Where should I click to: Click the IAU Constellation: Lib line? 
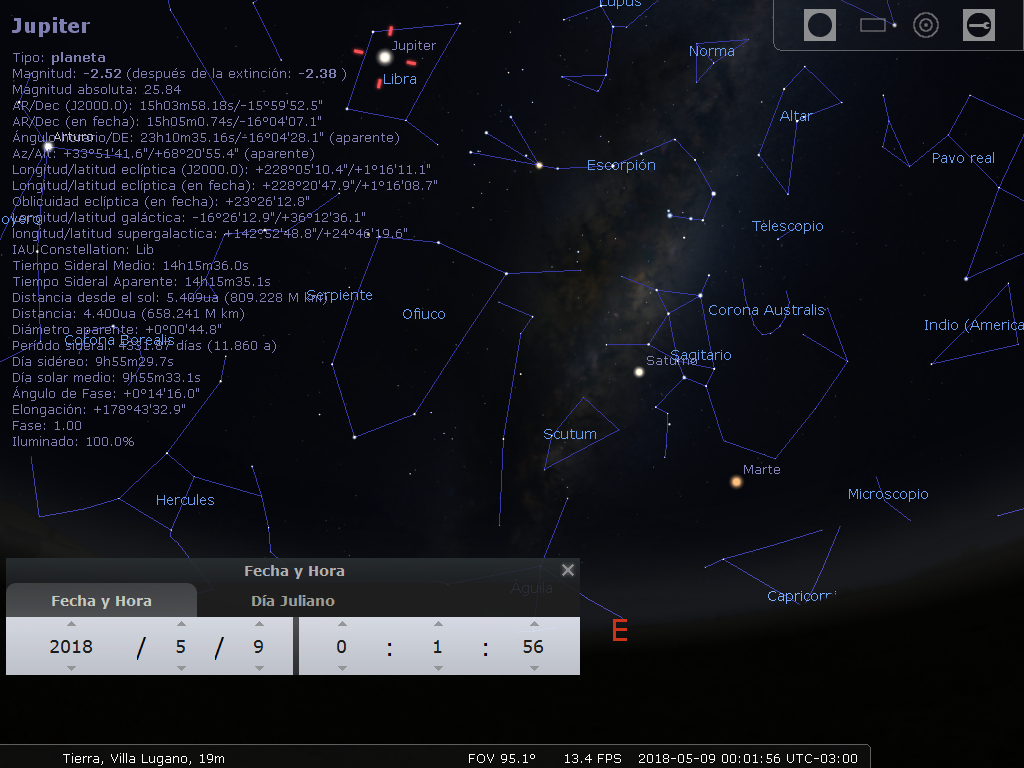click(83, 249)
